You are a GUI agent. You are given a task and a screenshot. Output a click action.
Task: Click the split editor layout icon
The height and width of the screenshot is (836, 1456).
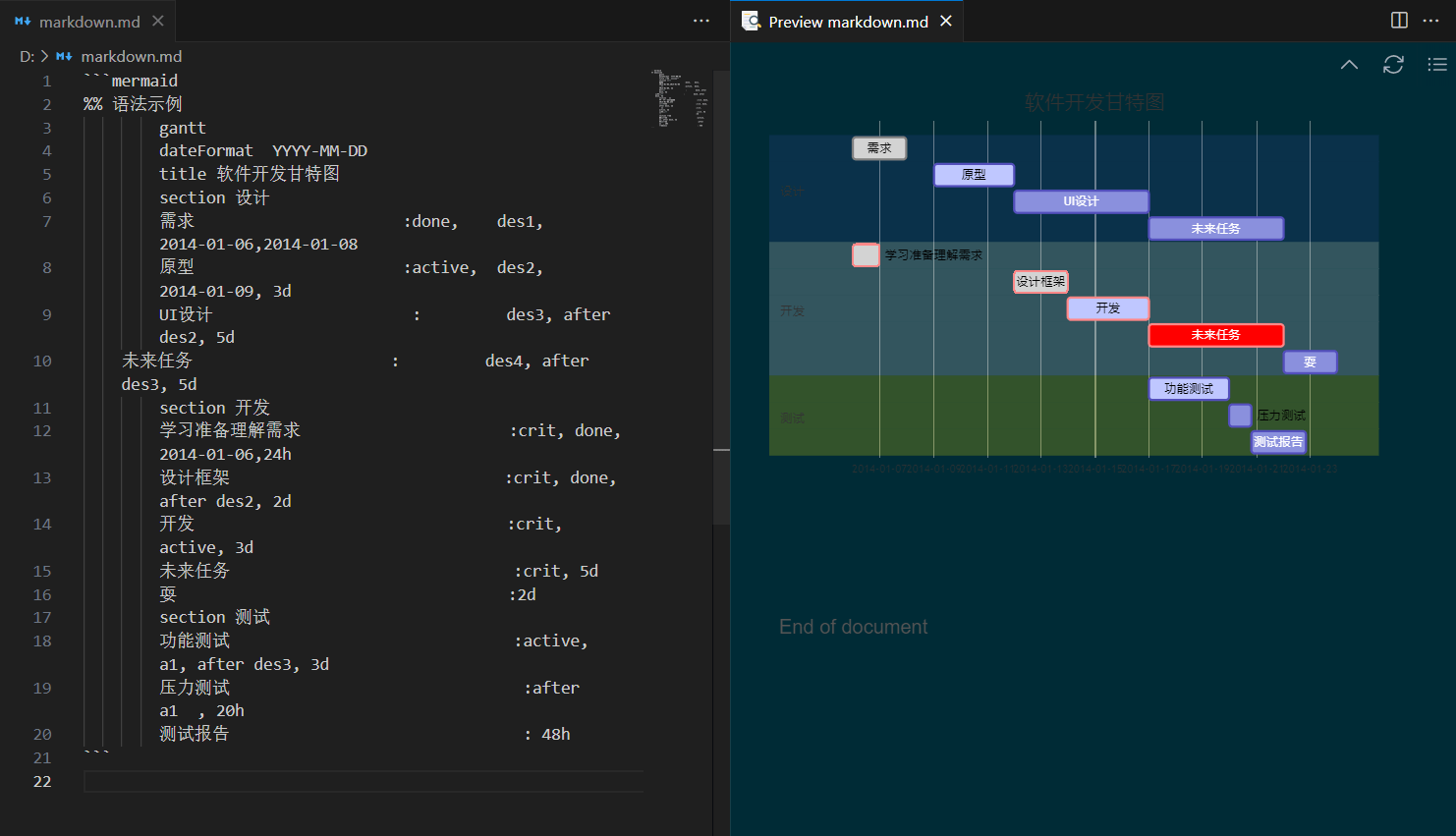1399,21
